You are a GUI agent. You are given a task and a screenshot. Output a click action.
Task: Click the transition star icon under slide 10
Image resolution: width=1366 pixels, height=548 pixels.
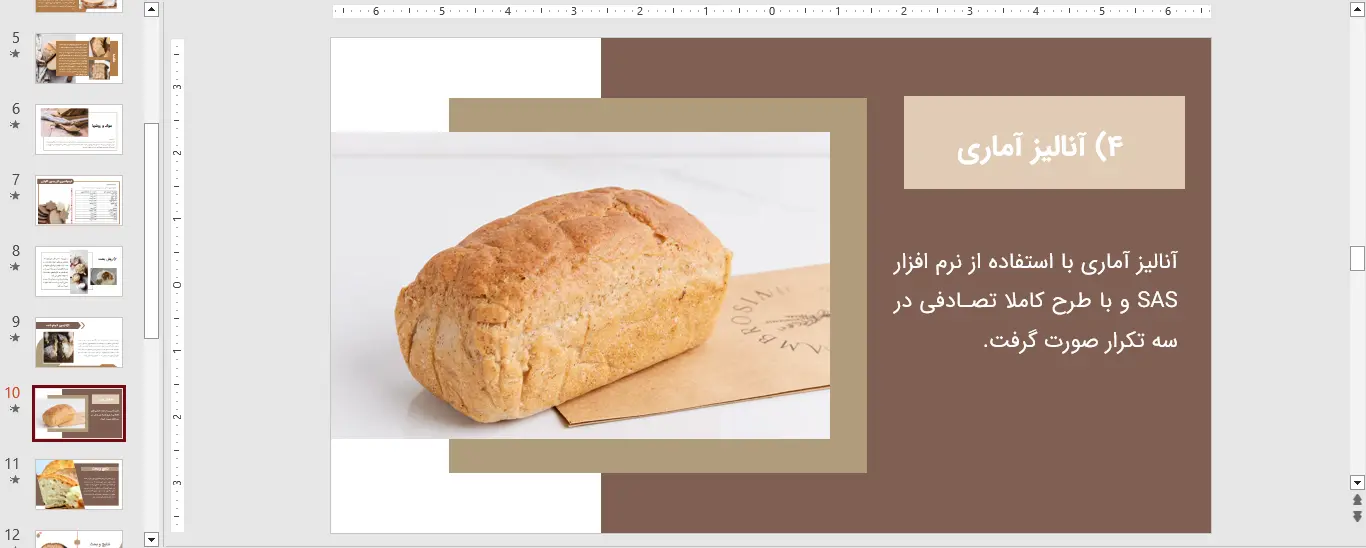(14, 409)
